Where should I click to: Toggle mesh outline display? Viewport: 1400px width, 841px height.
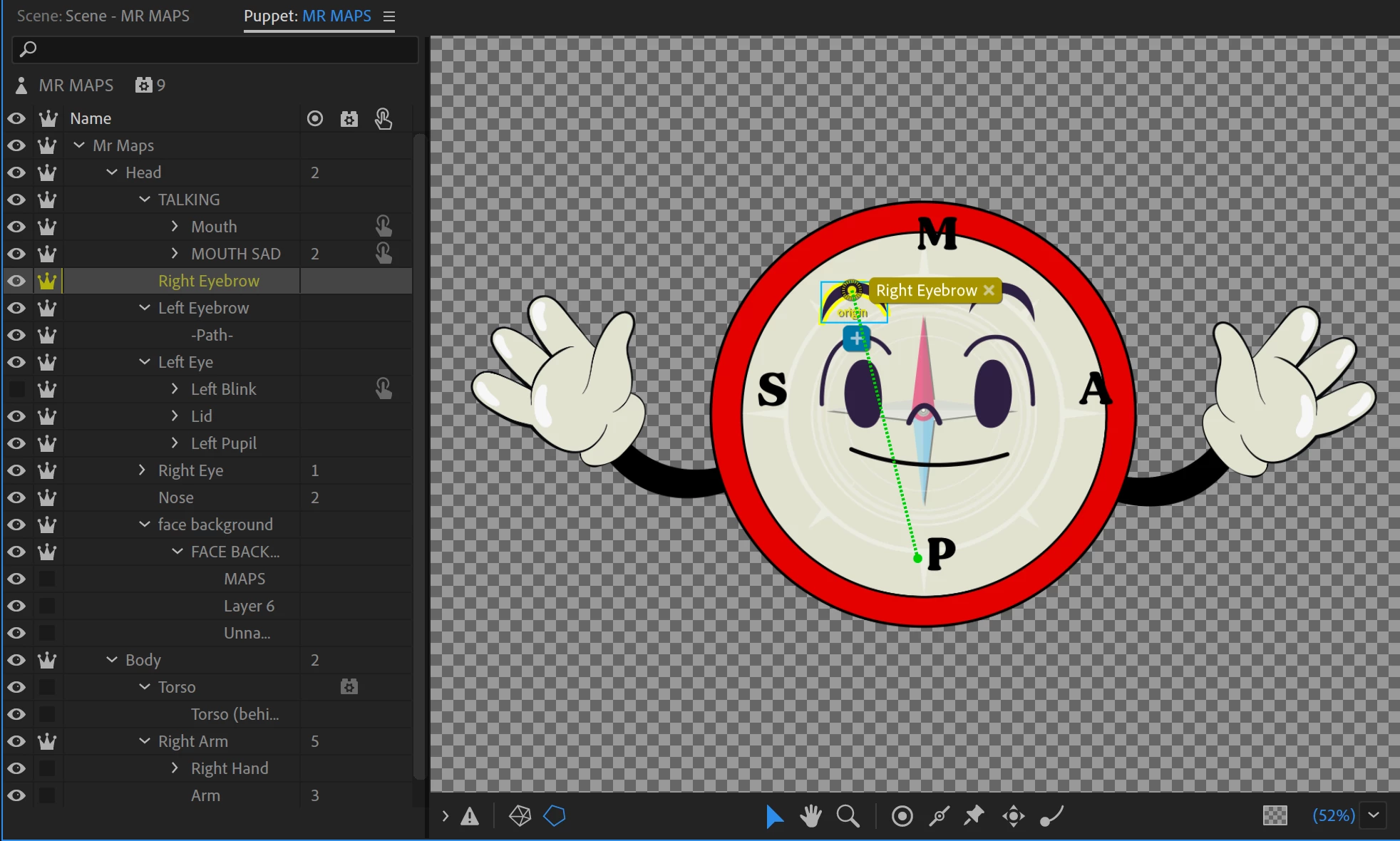[x=555, y=816]
